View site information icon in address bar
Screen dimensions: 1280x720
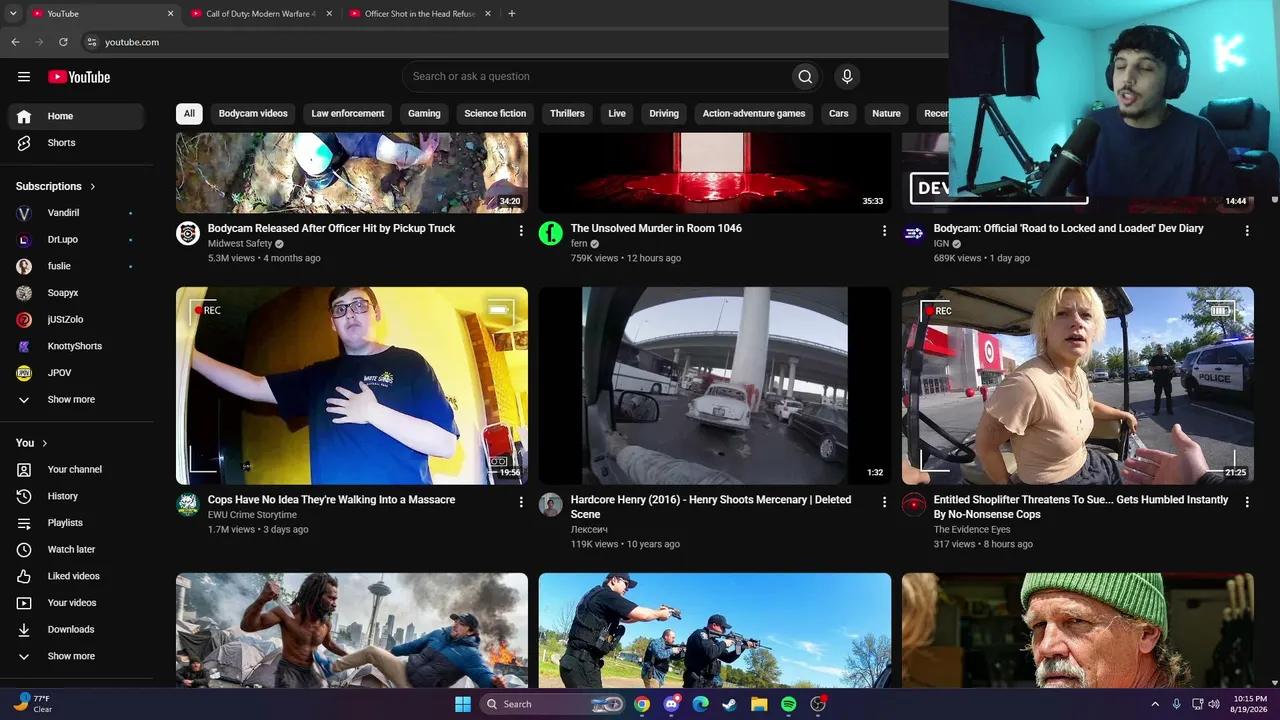pyautogui.click(x=91, y=42)
